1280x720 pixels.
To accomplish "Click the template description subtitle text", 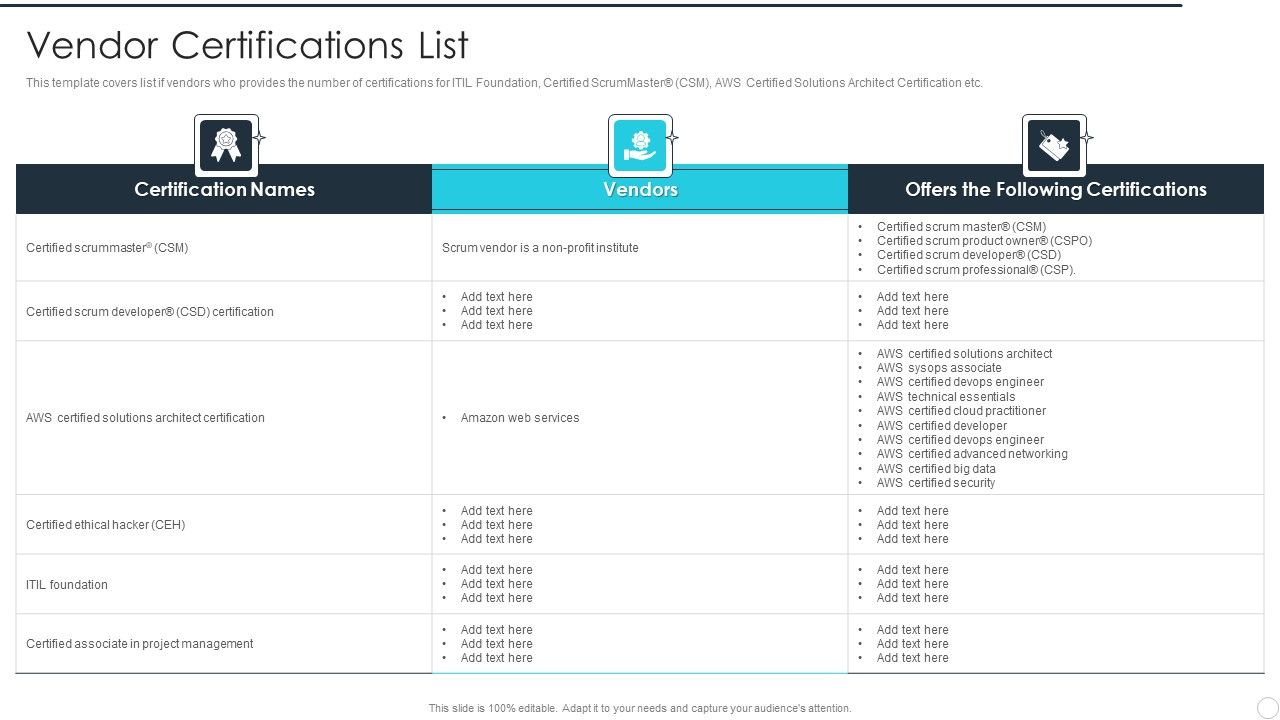I will point(504,83).
